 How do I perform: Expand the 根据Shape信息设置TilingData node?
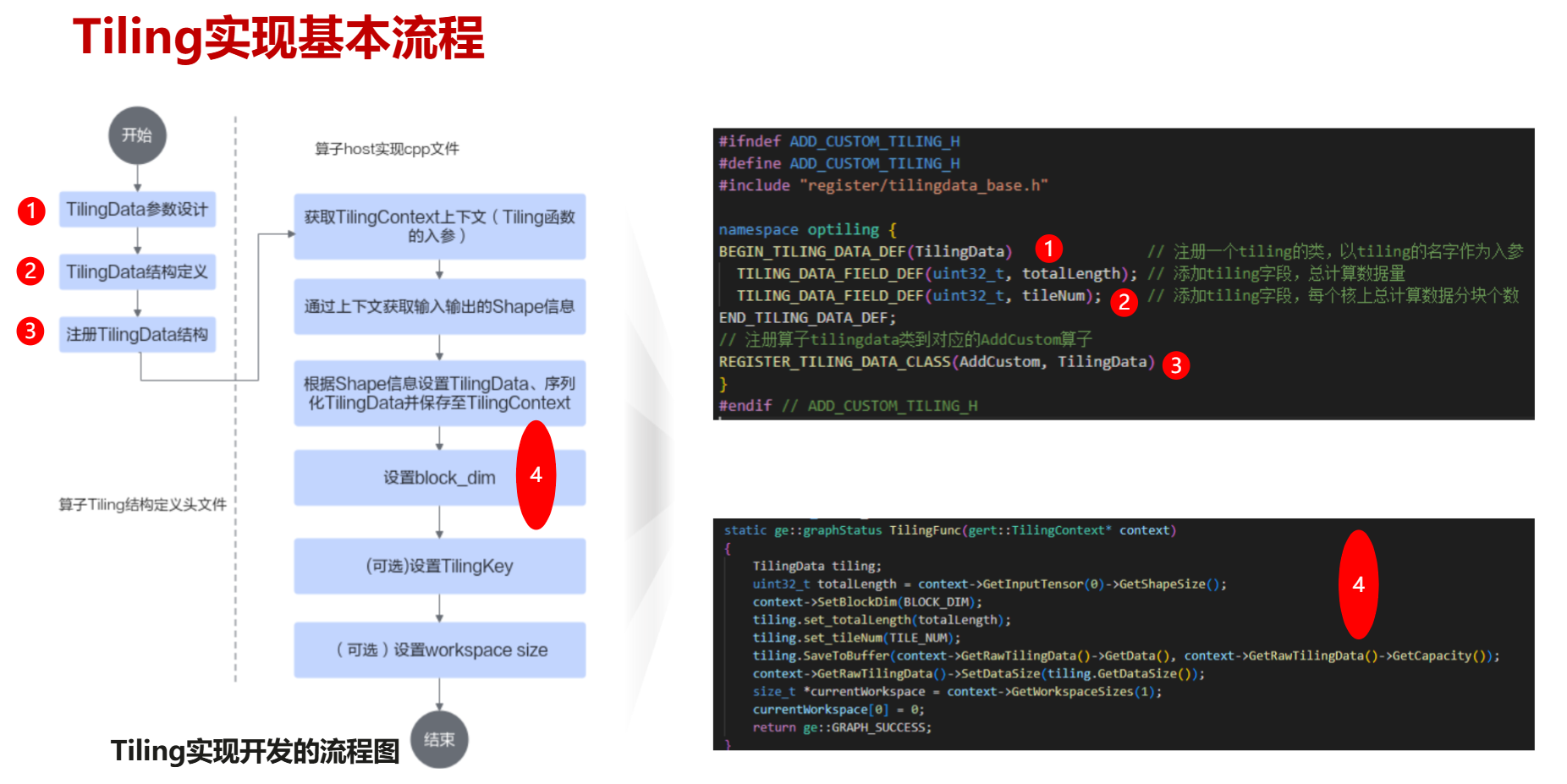[x=438, y=392]
